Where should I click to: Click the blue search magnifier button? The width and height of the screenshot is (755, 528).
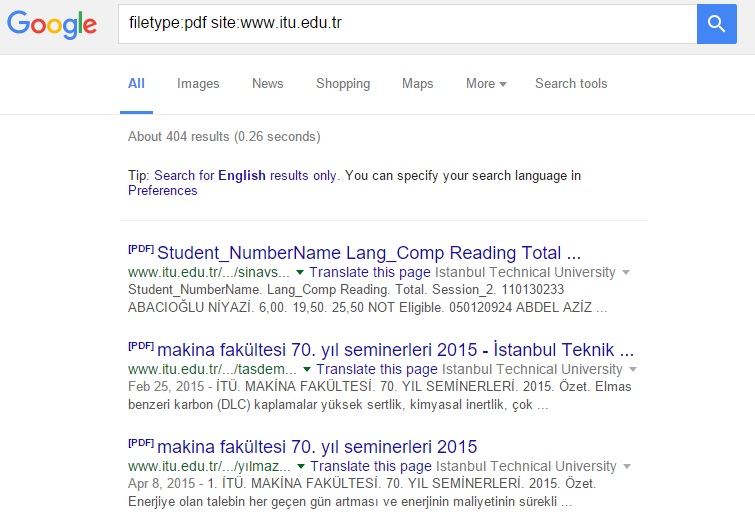[716, 24]
